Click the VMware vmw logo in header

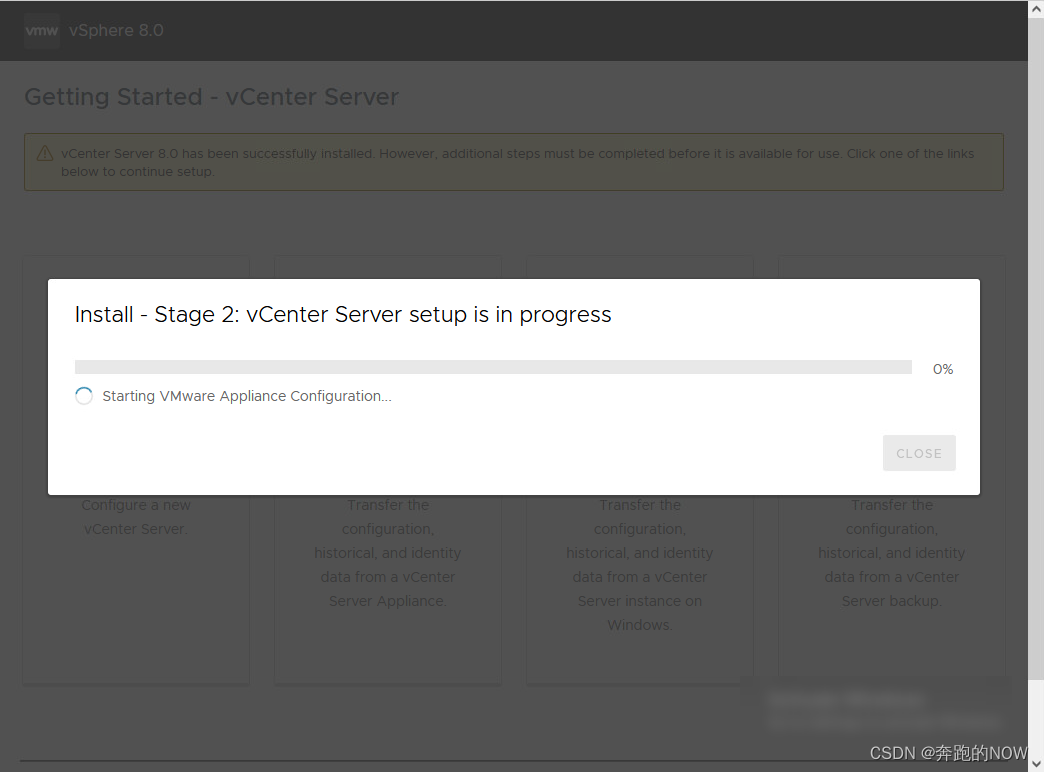41,31
